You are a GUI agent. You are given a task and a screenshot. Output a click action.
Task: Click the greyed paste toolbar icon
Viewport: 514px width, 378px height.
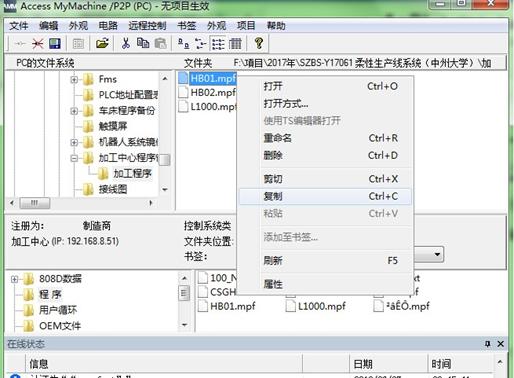(x=160, y=43)
